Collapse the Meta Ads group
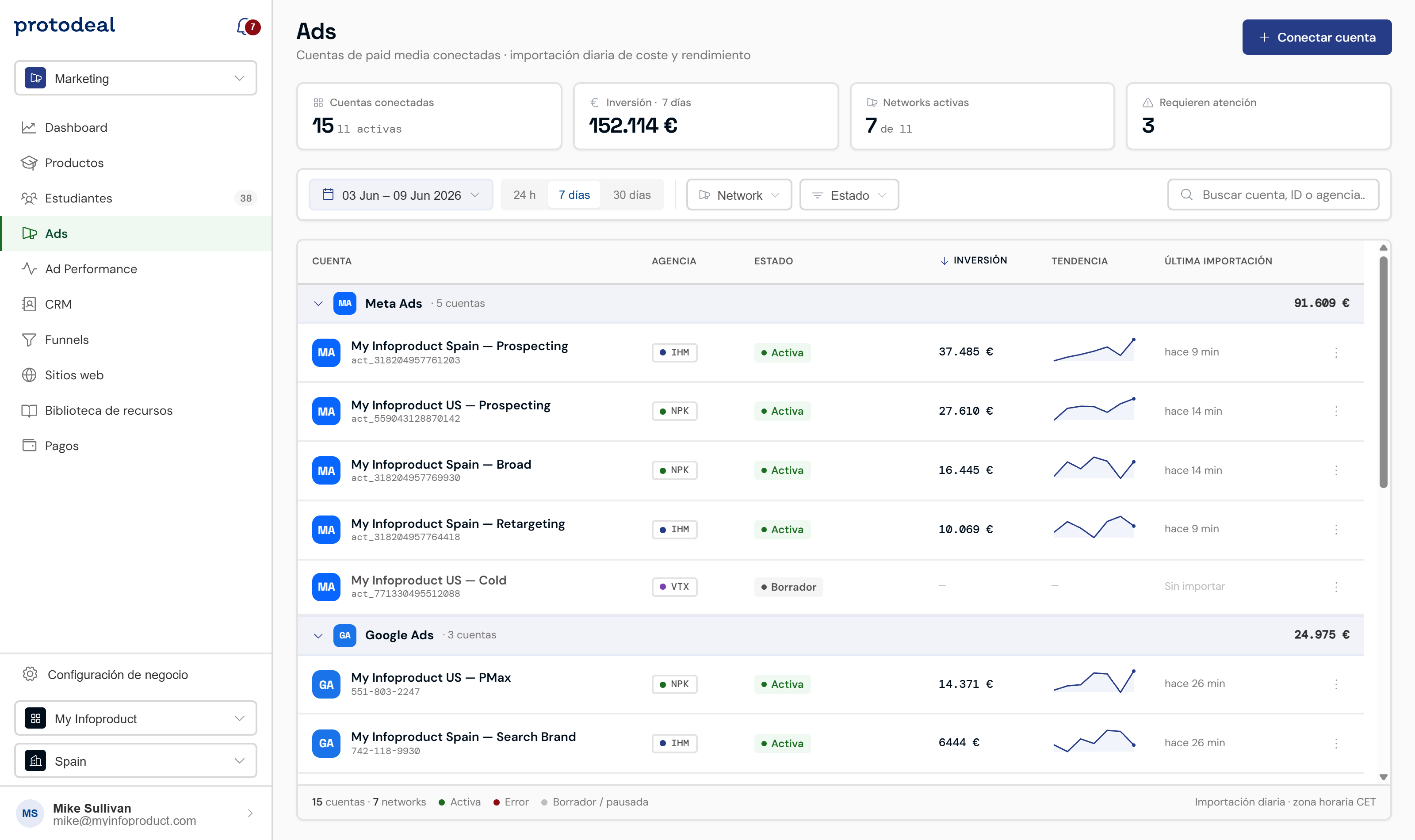1415x840 pixels. (318, 303)
